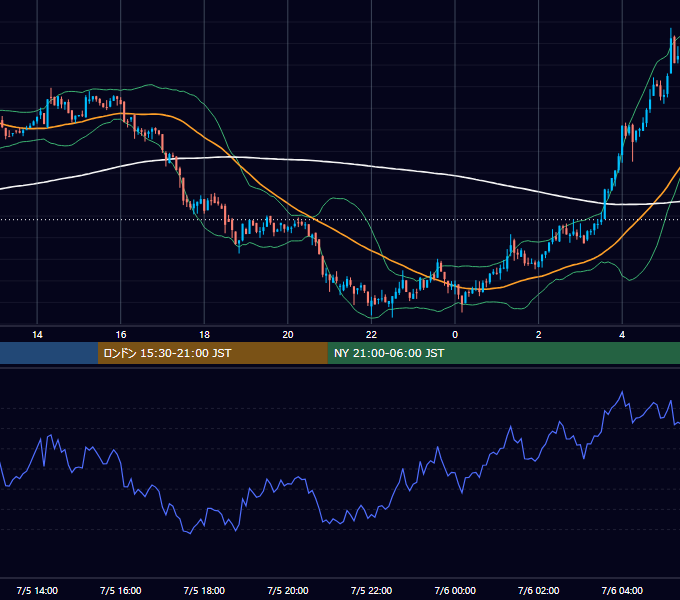Click the "20" hour label on price chart axis

tap(288, 335)
